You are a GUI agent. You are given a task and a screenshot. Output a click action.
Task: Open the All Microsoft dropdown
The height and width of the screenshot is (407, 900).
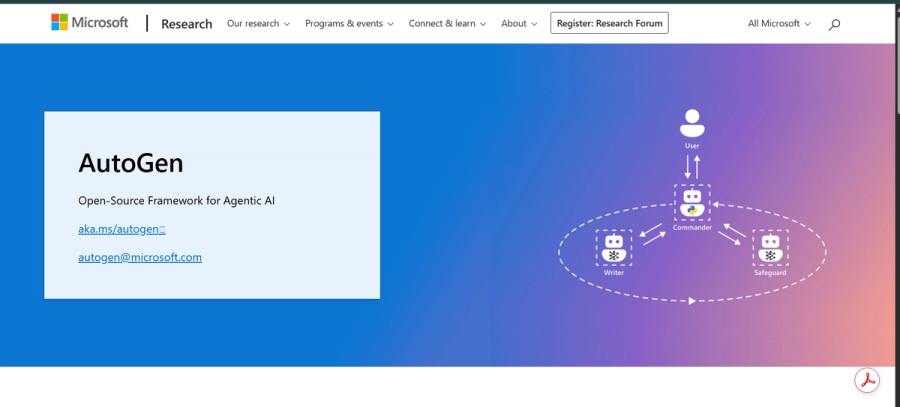[779, 24]
